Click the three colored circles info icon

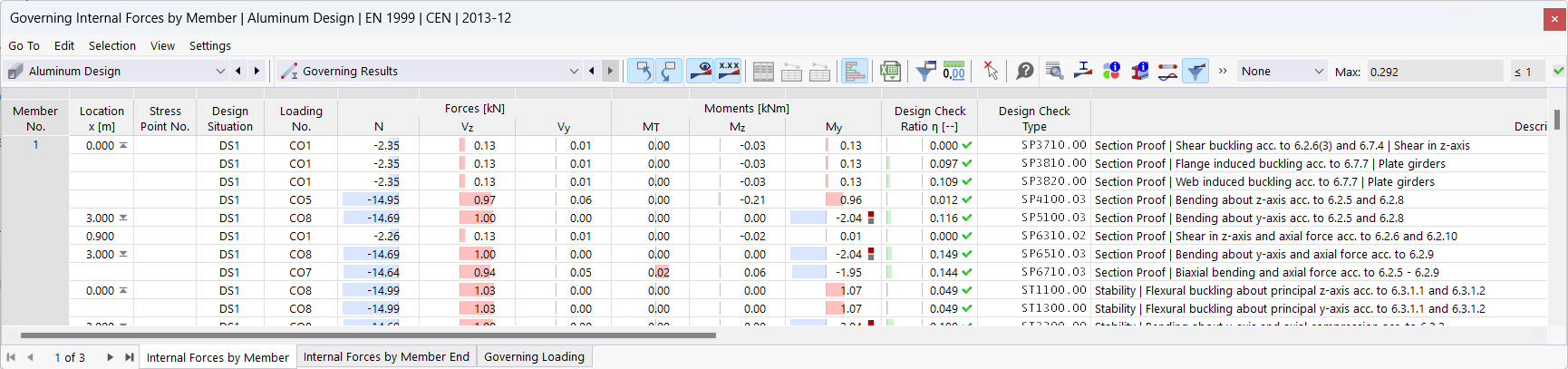click(1111, 71)
